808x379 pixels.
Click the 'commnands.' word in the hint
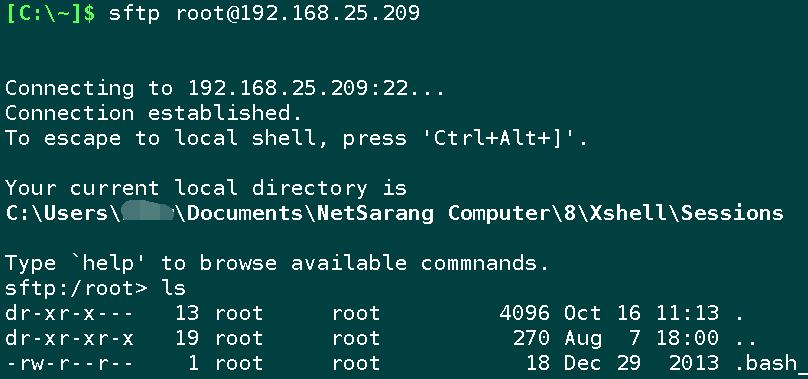(x=484, y=263)
